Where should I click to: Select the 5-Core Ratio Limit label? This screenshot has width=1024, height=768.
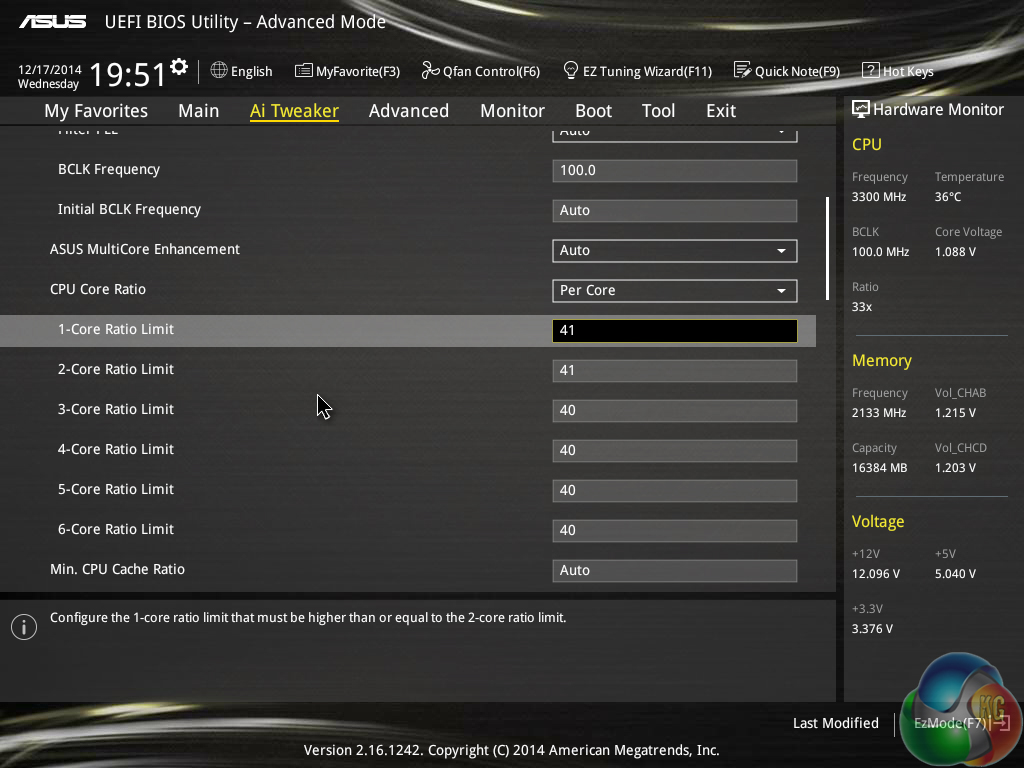pos(116,489)
